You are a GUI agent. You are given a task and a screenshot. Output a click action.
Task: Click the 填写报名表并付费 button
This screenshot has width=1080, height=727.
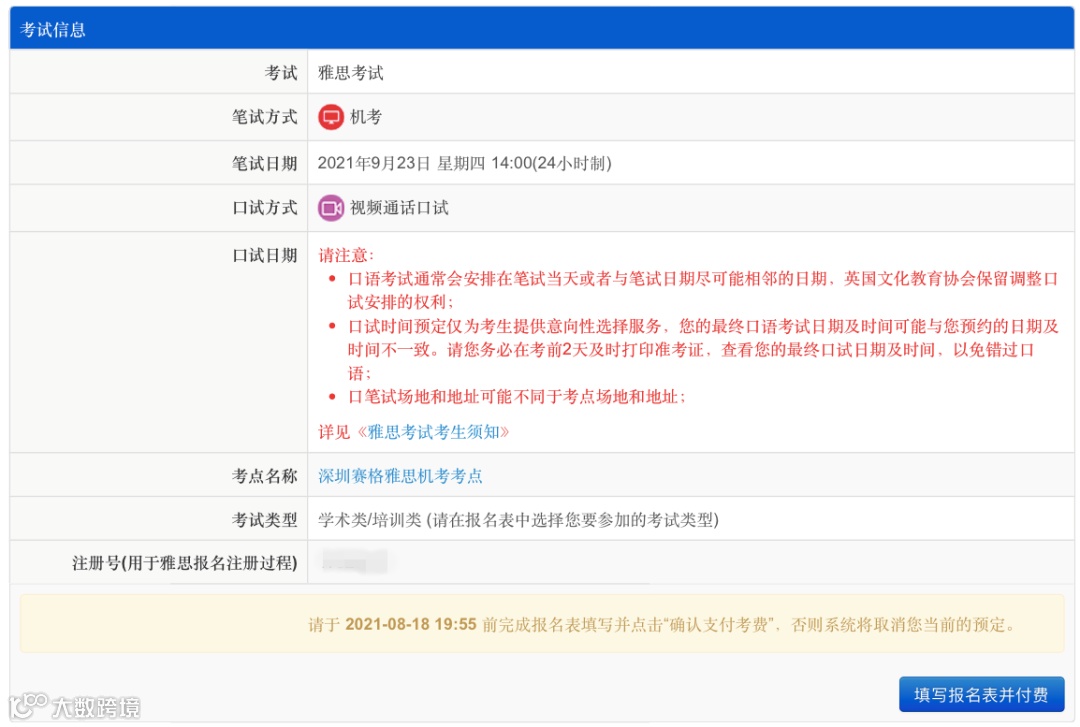[x=981, y=695]
